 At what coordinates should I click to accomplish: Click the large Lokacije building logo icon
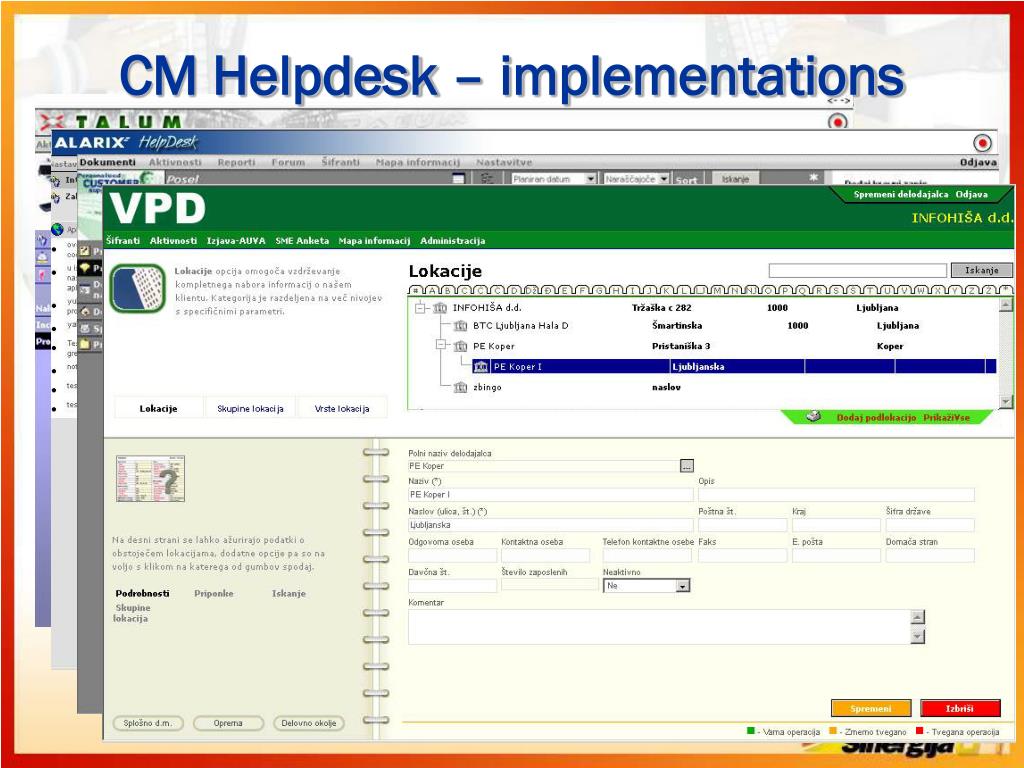point(137,288)
